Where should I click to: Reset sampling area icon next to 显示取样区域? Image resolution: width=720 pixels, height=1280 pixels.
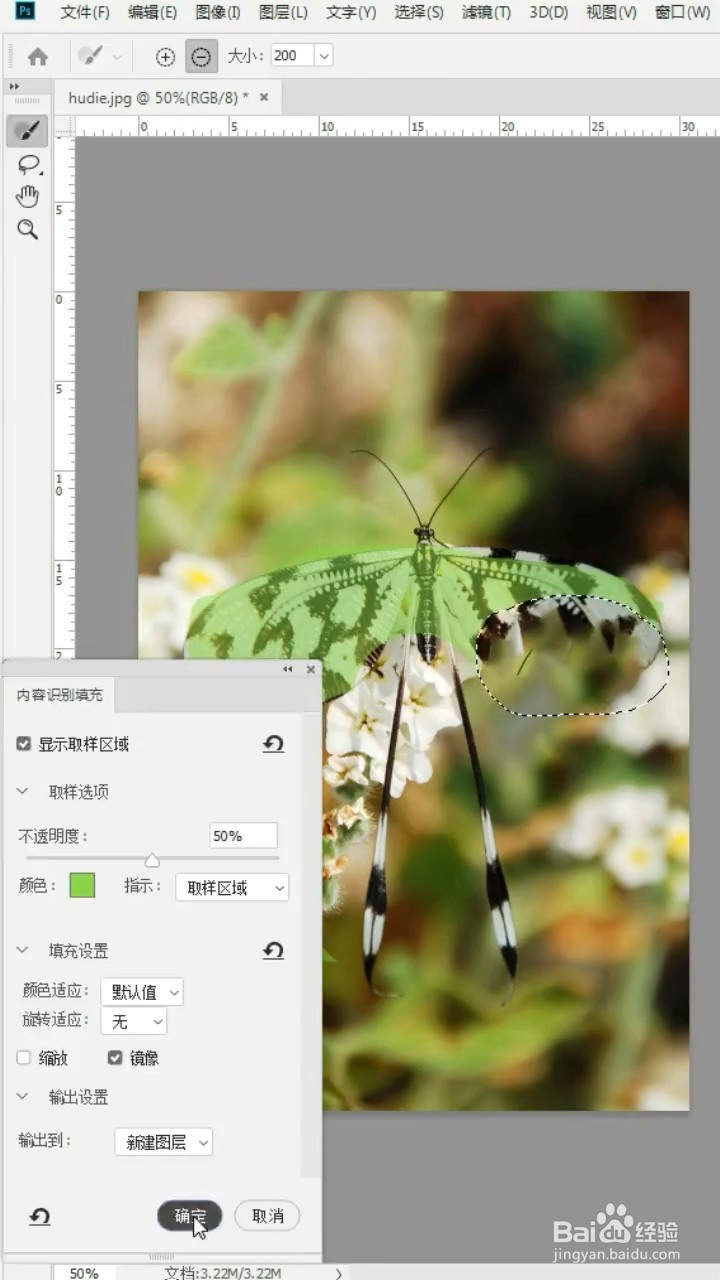pyautogui.click(x=273, y=744)
